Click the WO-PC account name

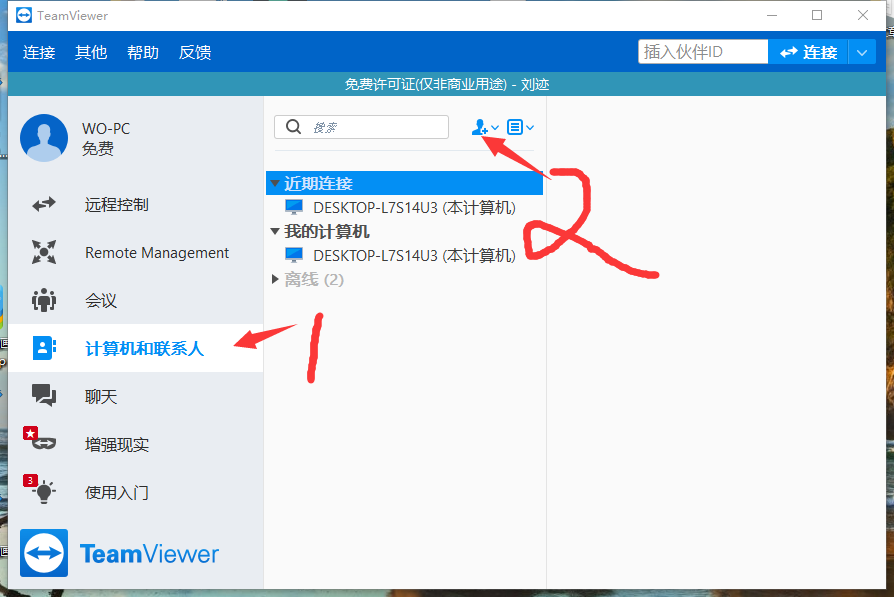click(x=106, y=128)
